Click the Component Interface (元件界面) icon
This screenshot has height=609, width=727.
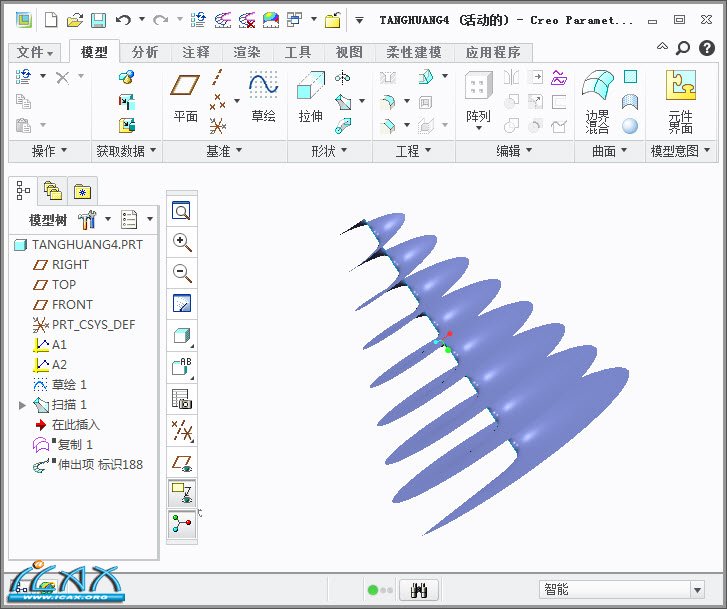pos(680,100)
